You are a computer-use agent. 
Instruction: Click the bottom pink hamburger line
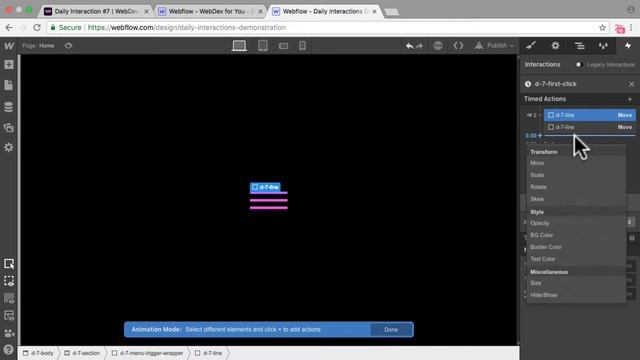[x=269, y=208]
